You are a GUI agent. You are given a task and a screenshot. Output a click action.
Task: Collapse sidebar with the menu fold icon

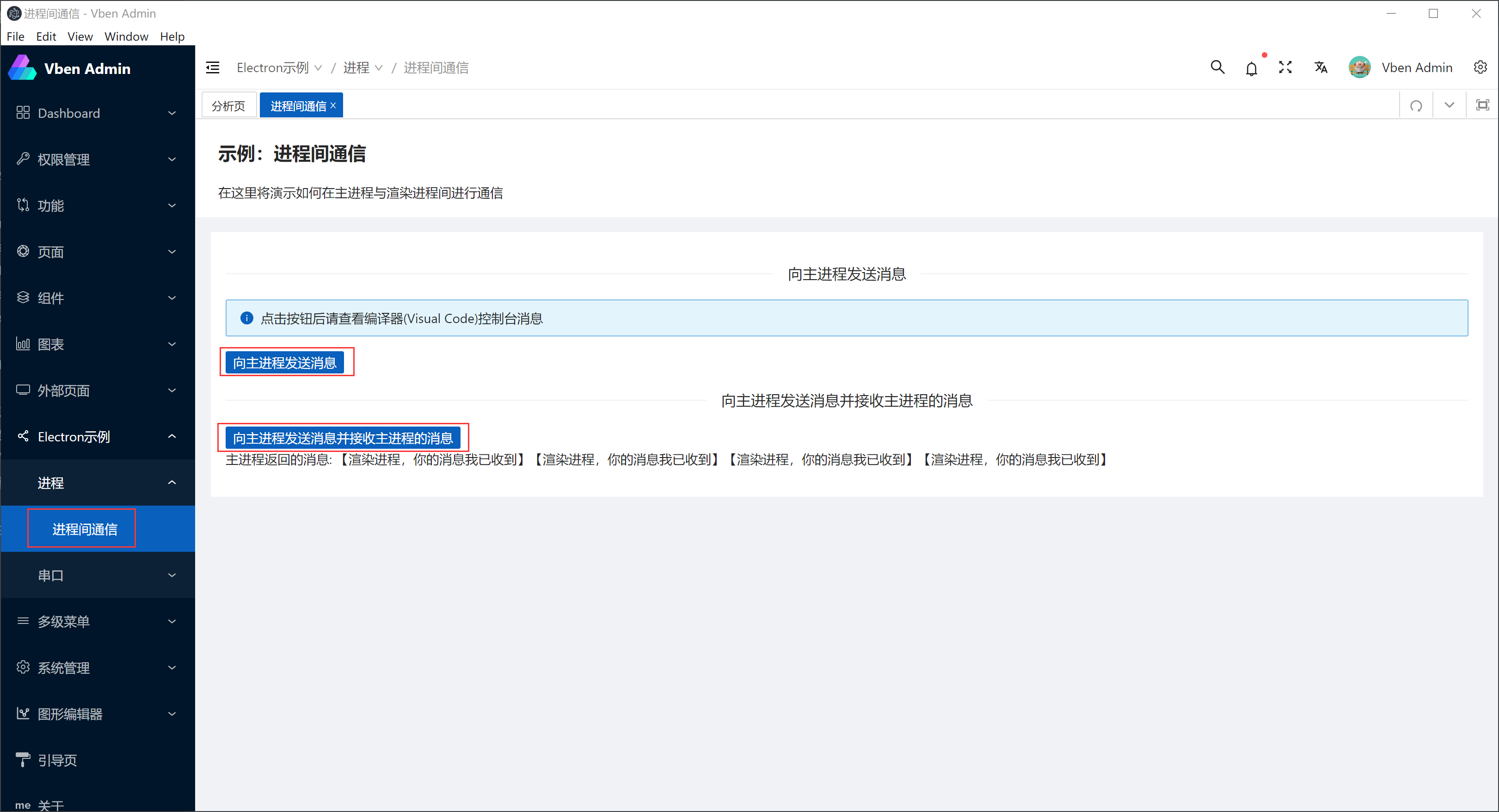pyautogui.click(x=212, y=68)
